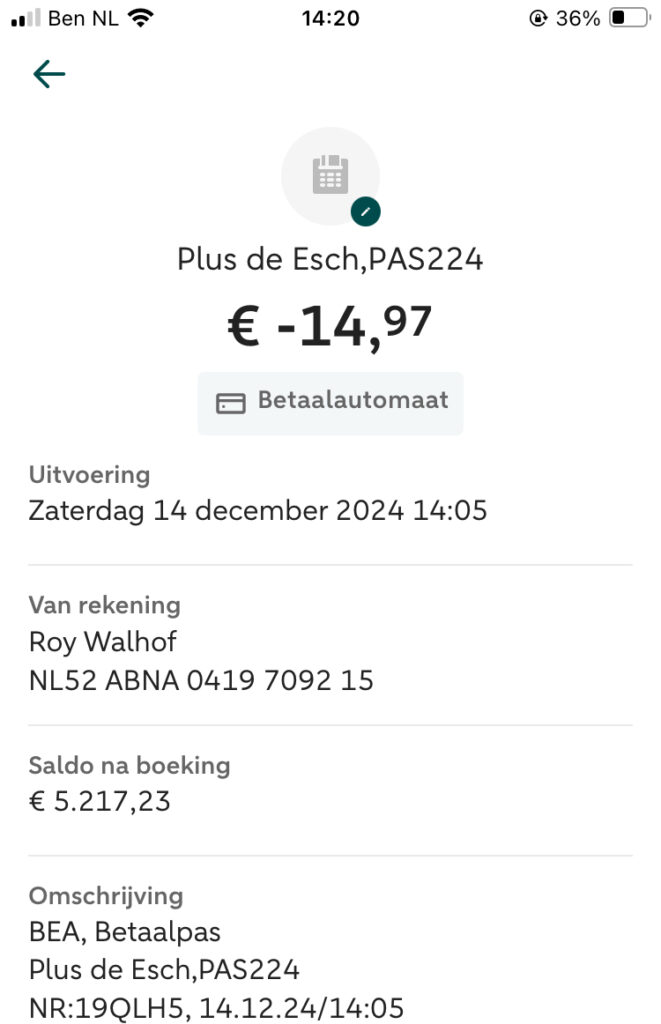Tap the Omschrijving description heading
Viewport: 661px width, 1024px height.
tap(106, 895)
